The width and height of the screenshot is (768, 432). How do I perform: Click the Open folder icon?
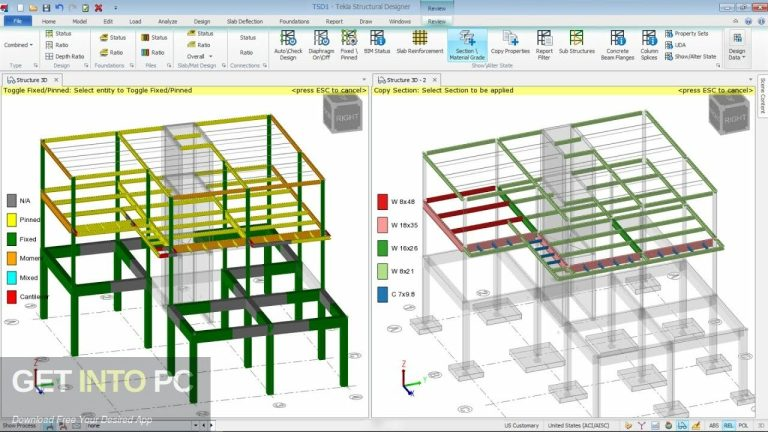(x=33, y=8)
